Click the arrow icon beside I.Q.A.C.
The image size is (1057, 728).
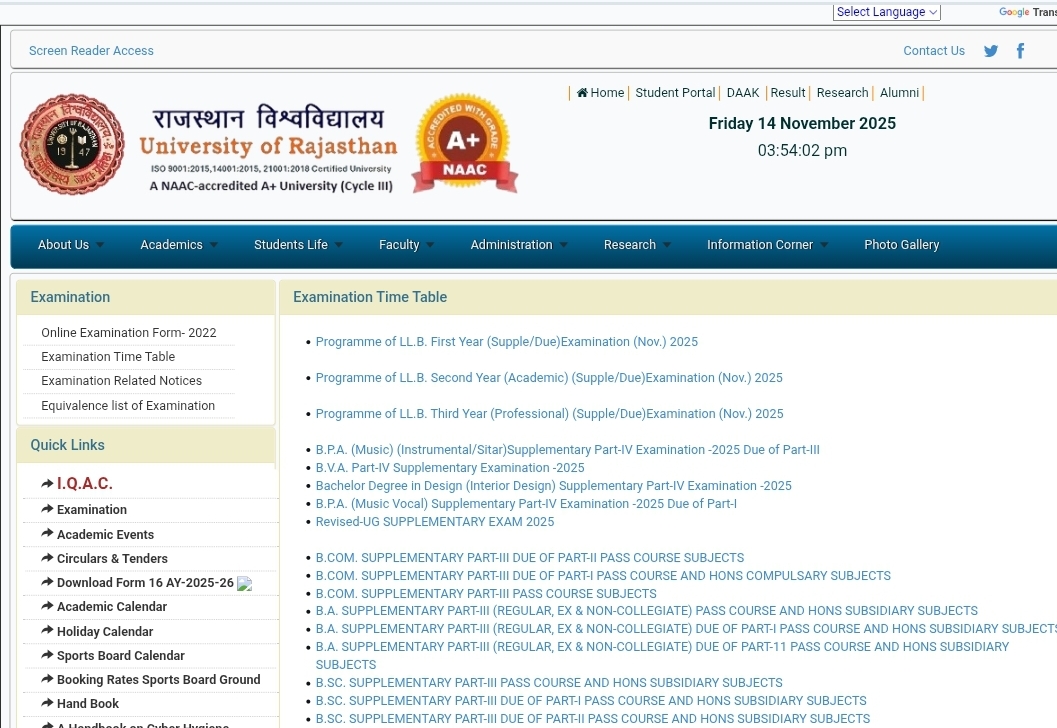click(x=47, y=484)
